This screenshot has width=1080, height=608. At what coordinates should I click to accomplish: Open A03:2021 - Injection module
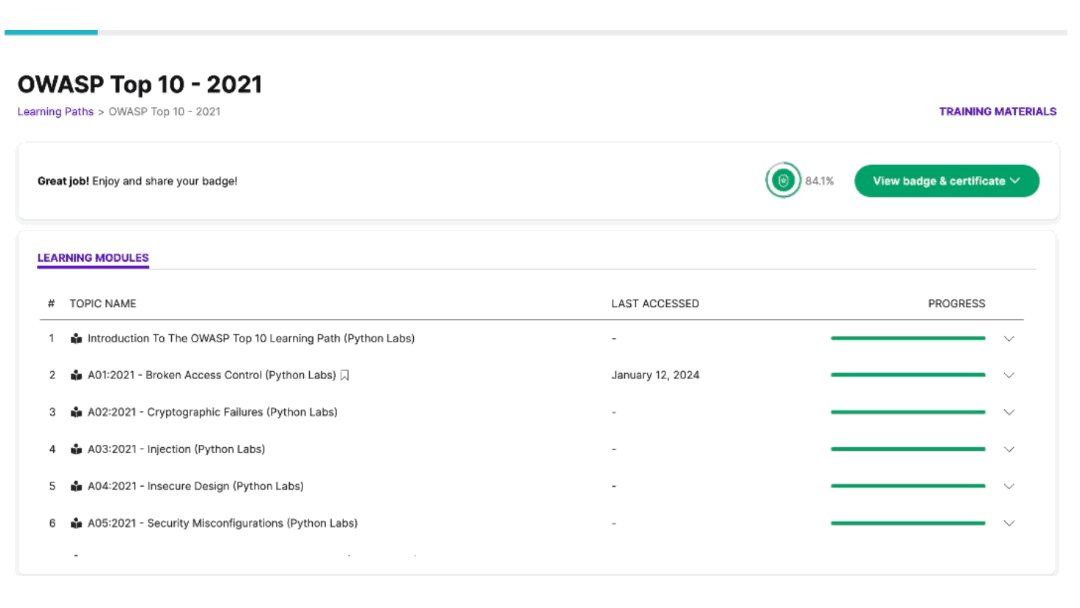tap(176, 450)
